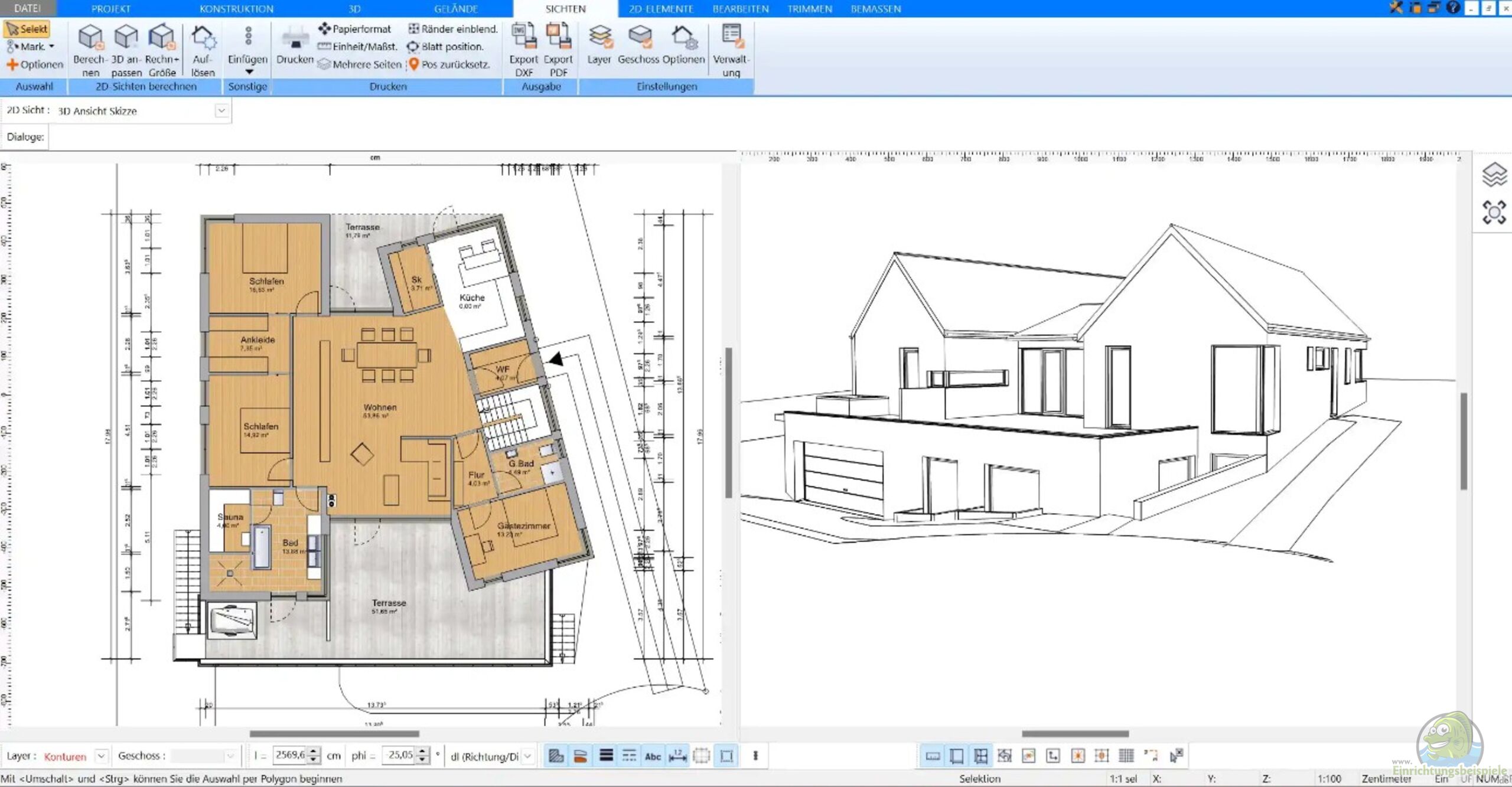Click the Drucken printer icon

(295, 38)
